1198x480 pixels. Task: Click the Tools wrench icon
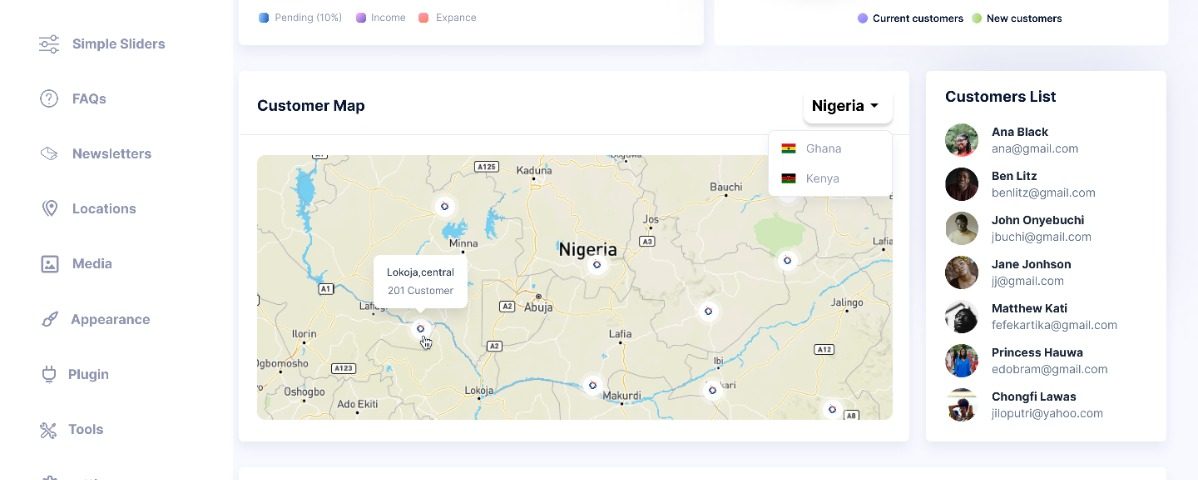coord(48,430)
